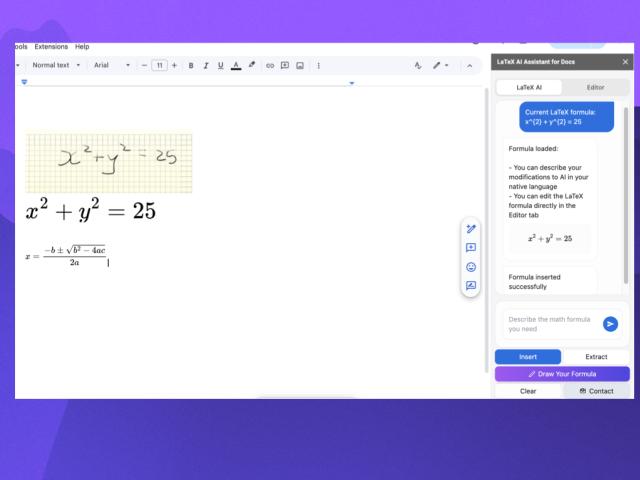Click the insert link icon
Viewport: 640px width, 480px height.
click(x=270, y=65)
